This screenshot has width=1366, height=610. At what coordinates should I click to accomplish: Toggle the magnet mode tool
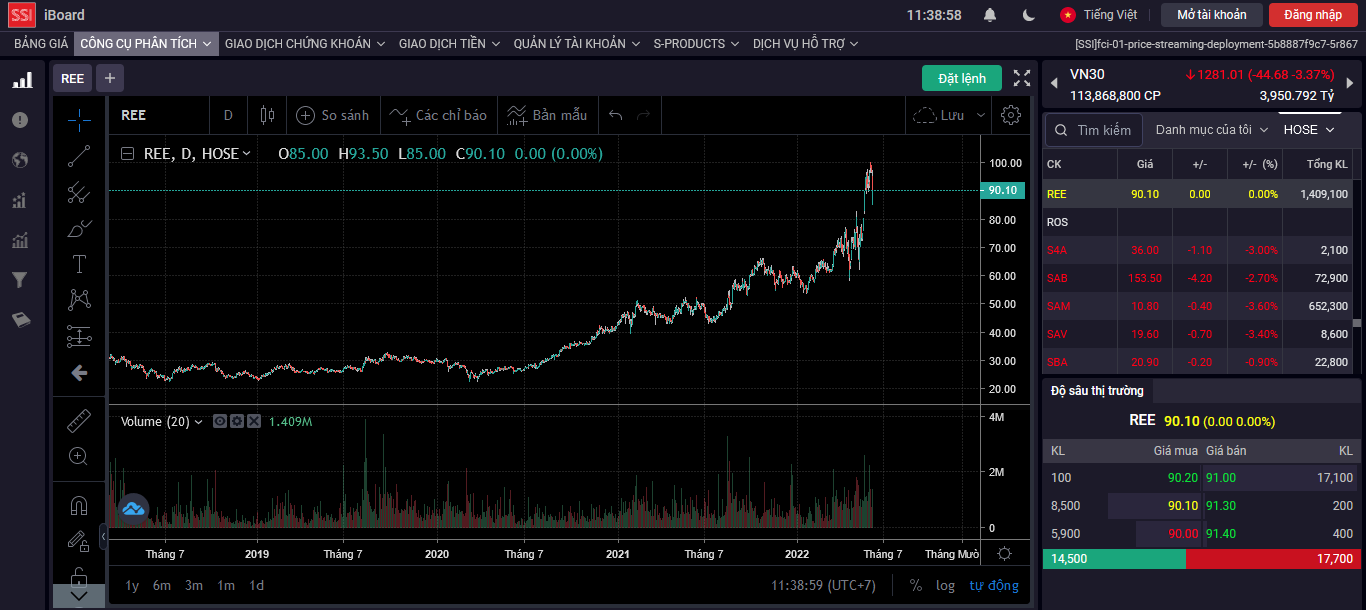pos(79,506)
